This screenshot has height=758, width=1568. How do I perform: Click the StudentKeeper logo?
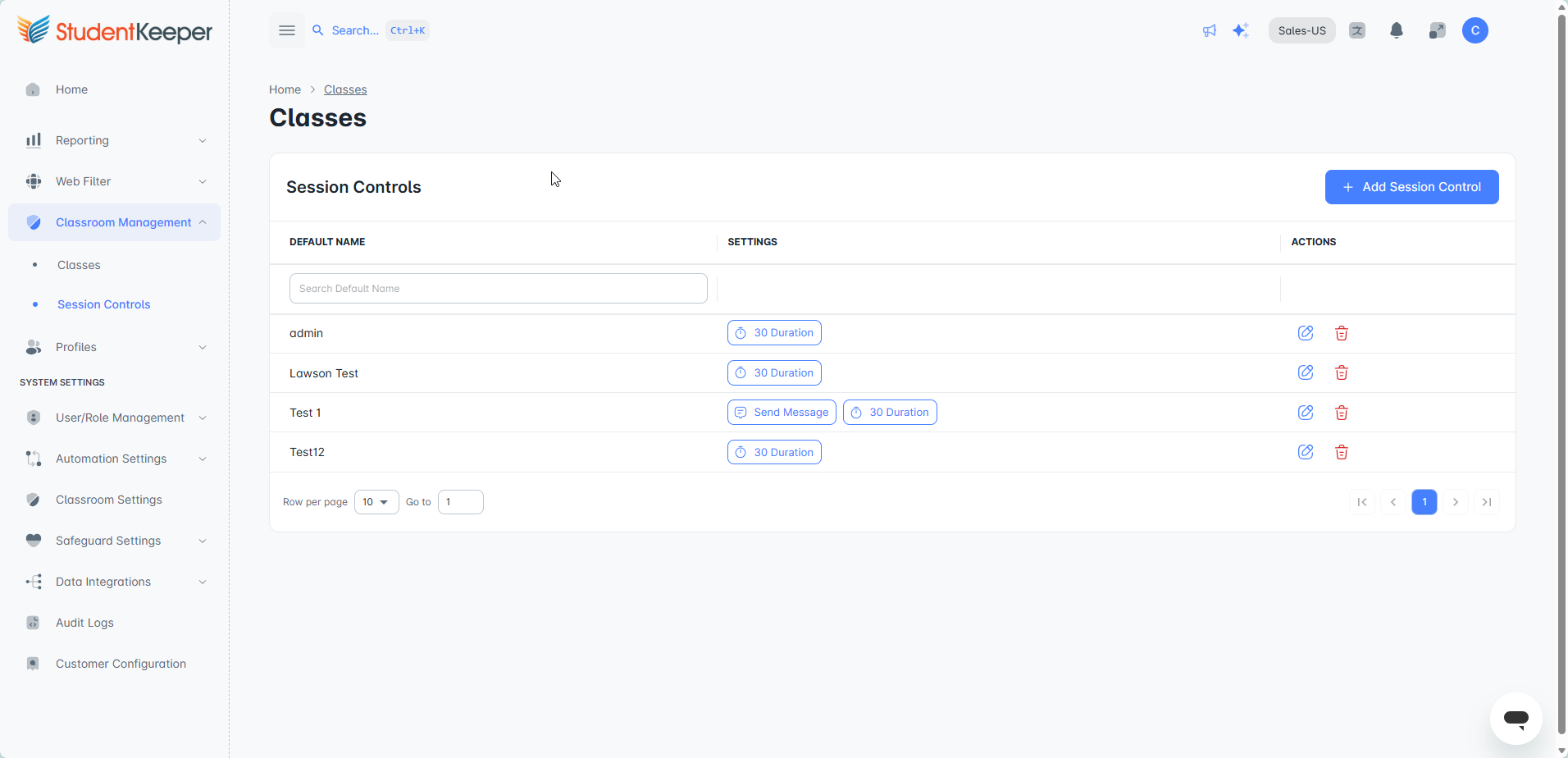point(115,30)
